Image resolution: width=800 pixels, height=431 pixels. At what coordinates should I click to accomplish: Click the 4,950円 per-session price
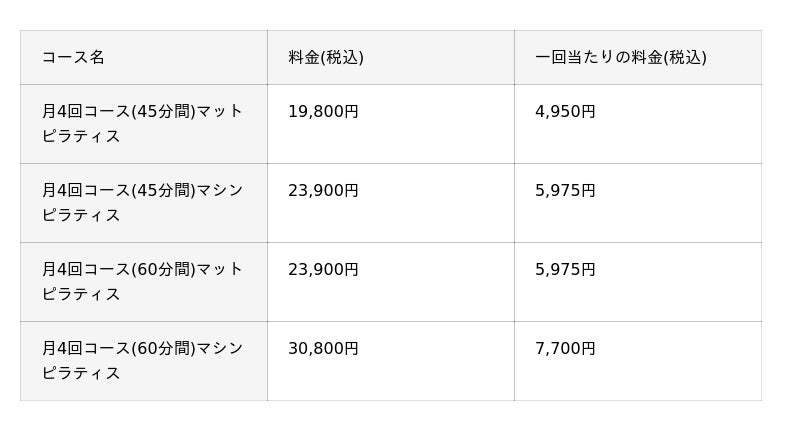coord(565,112)
